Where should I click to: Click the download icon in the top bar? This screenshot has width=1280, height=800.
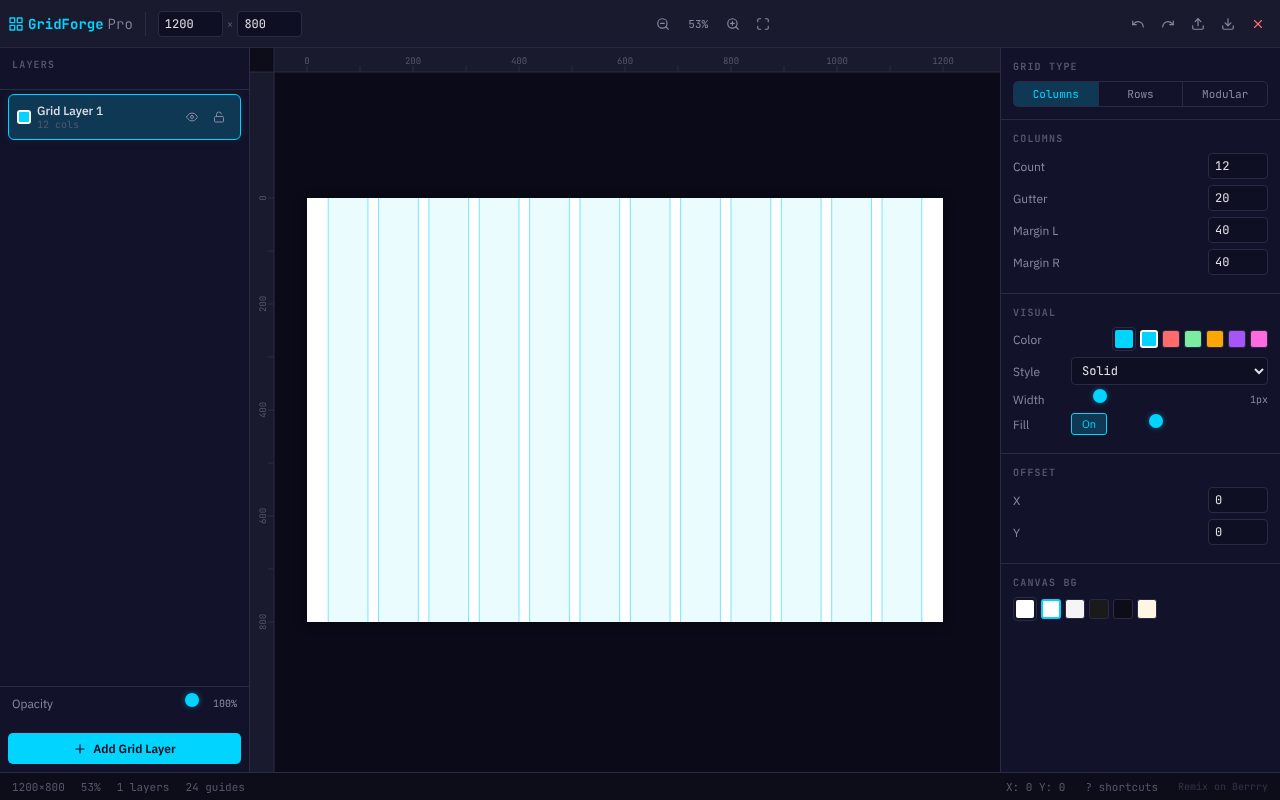[1227, 23]
